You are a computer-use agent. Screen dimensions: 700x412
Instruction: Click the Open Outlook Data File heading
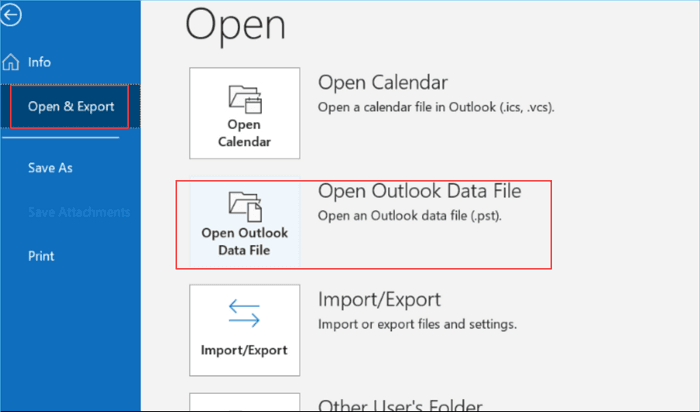(419, 190)
